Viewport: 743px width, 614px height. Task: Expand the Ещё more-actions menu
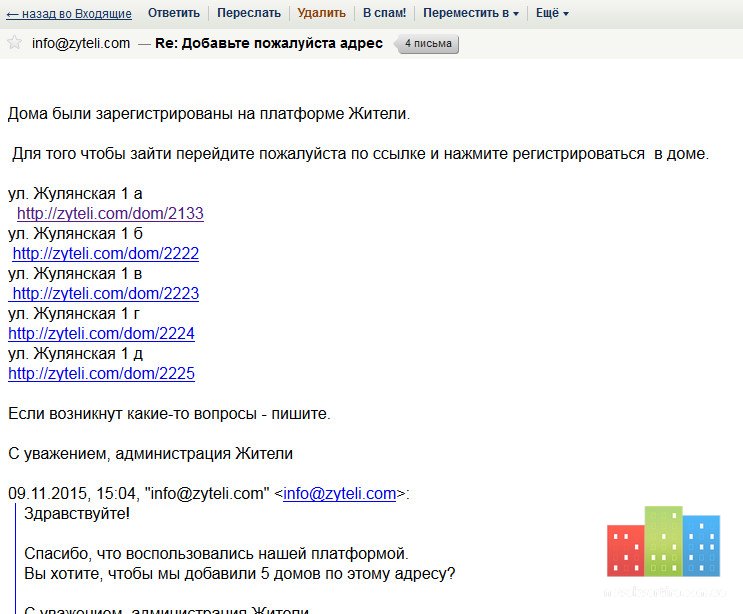tap(552, 13)
